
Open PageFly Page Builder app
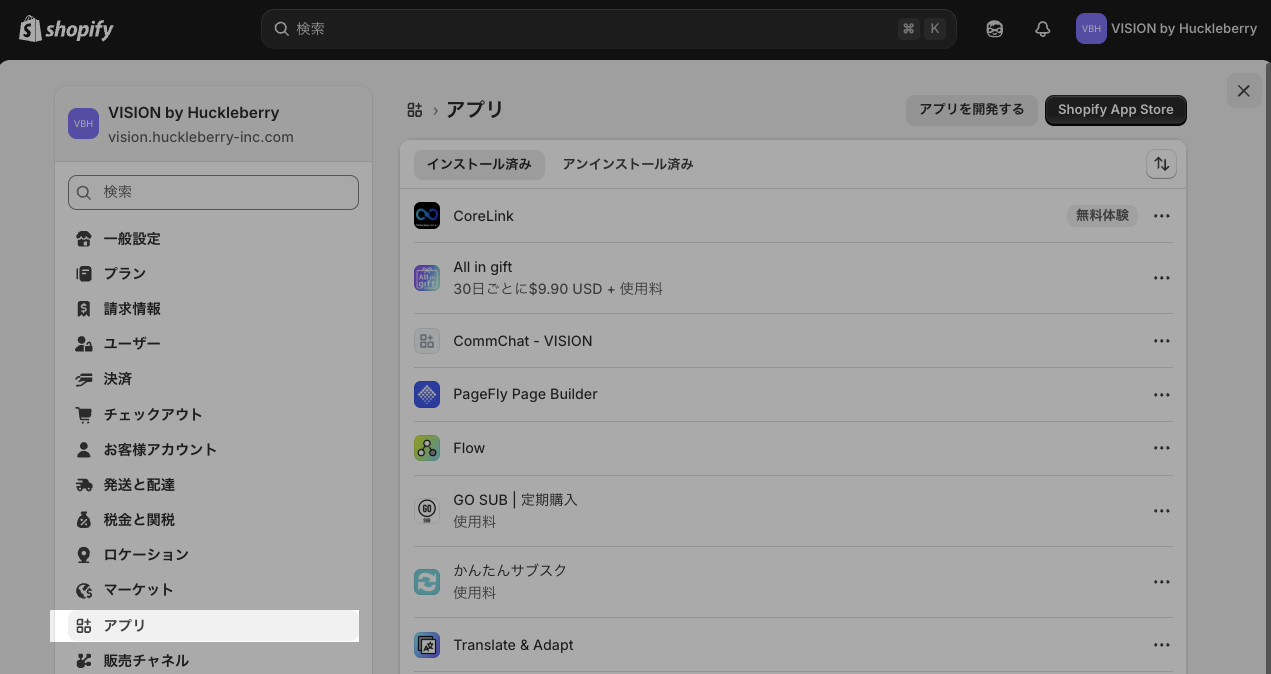[793, 394]
